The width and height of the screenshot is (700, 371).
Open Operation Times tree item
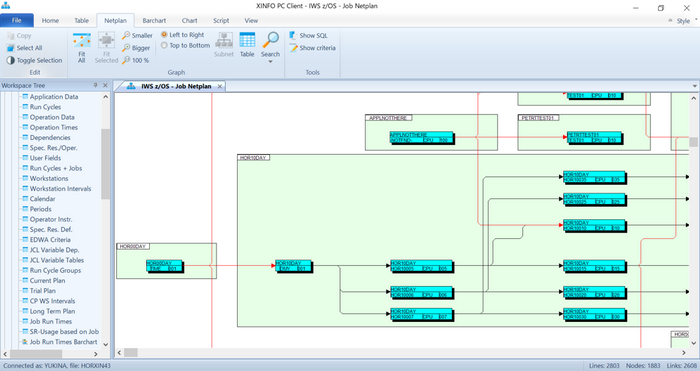54,127
